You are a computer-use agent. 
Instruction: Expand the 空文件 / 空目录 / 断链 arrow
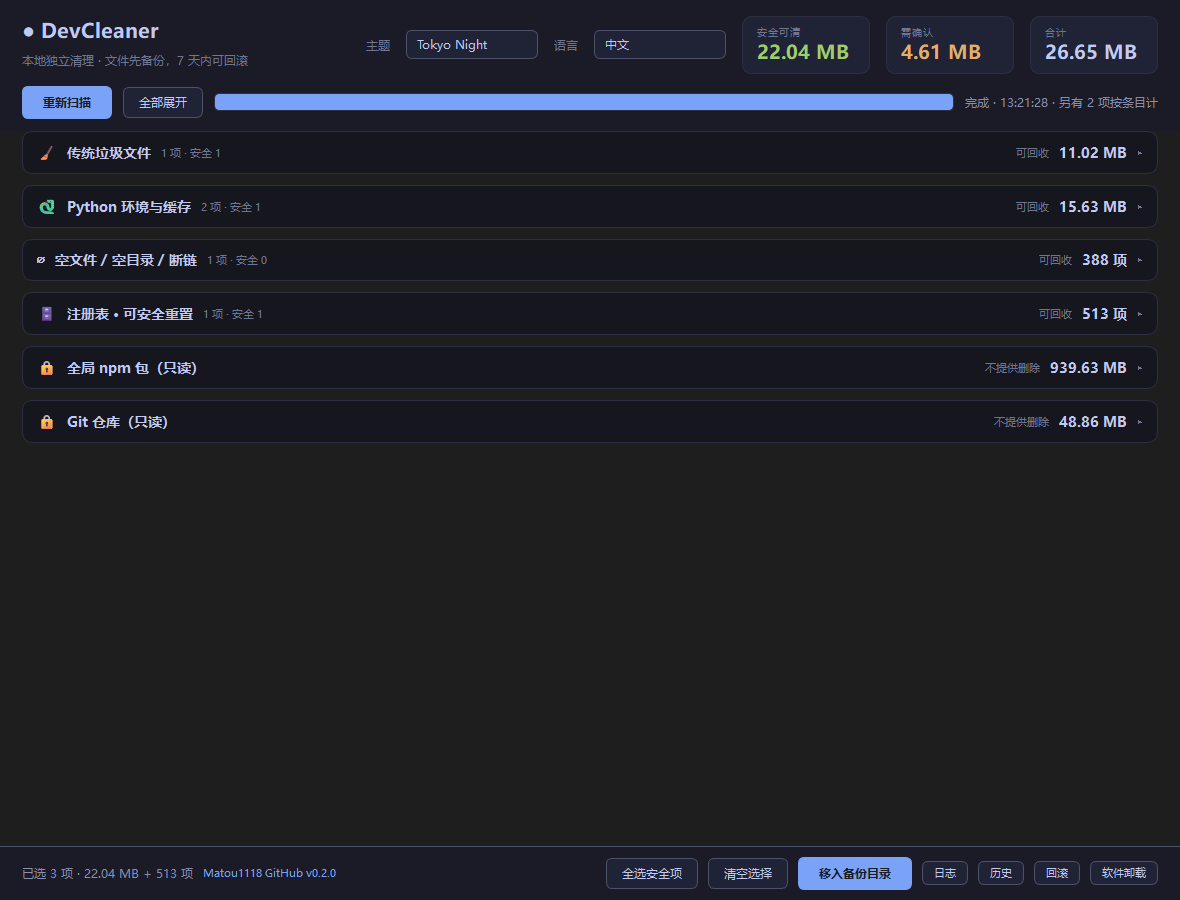tap(1140, 260)
